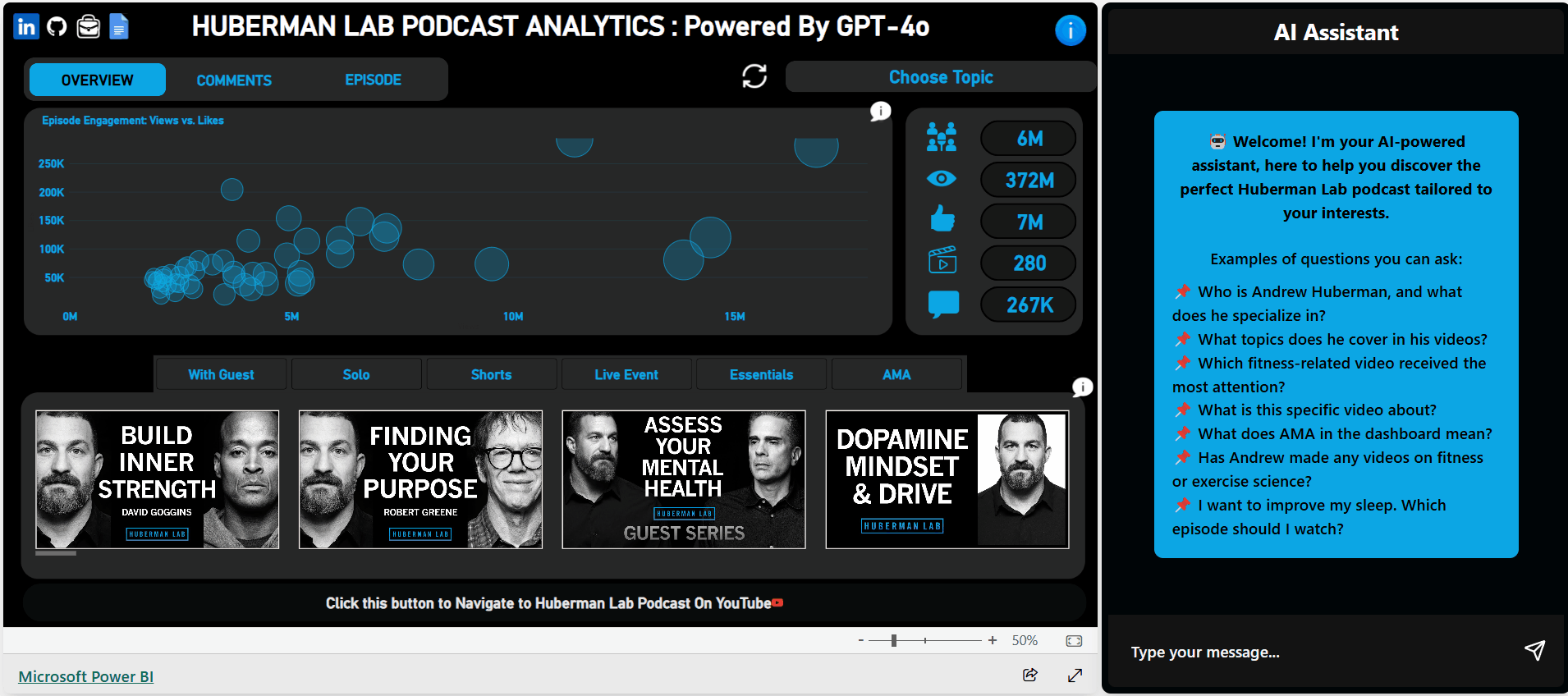Open the Choose Topic dropdown
The height and width of the screenshot is (696, 1568).
pos(941,76)
